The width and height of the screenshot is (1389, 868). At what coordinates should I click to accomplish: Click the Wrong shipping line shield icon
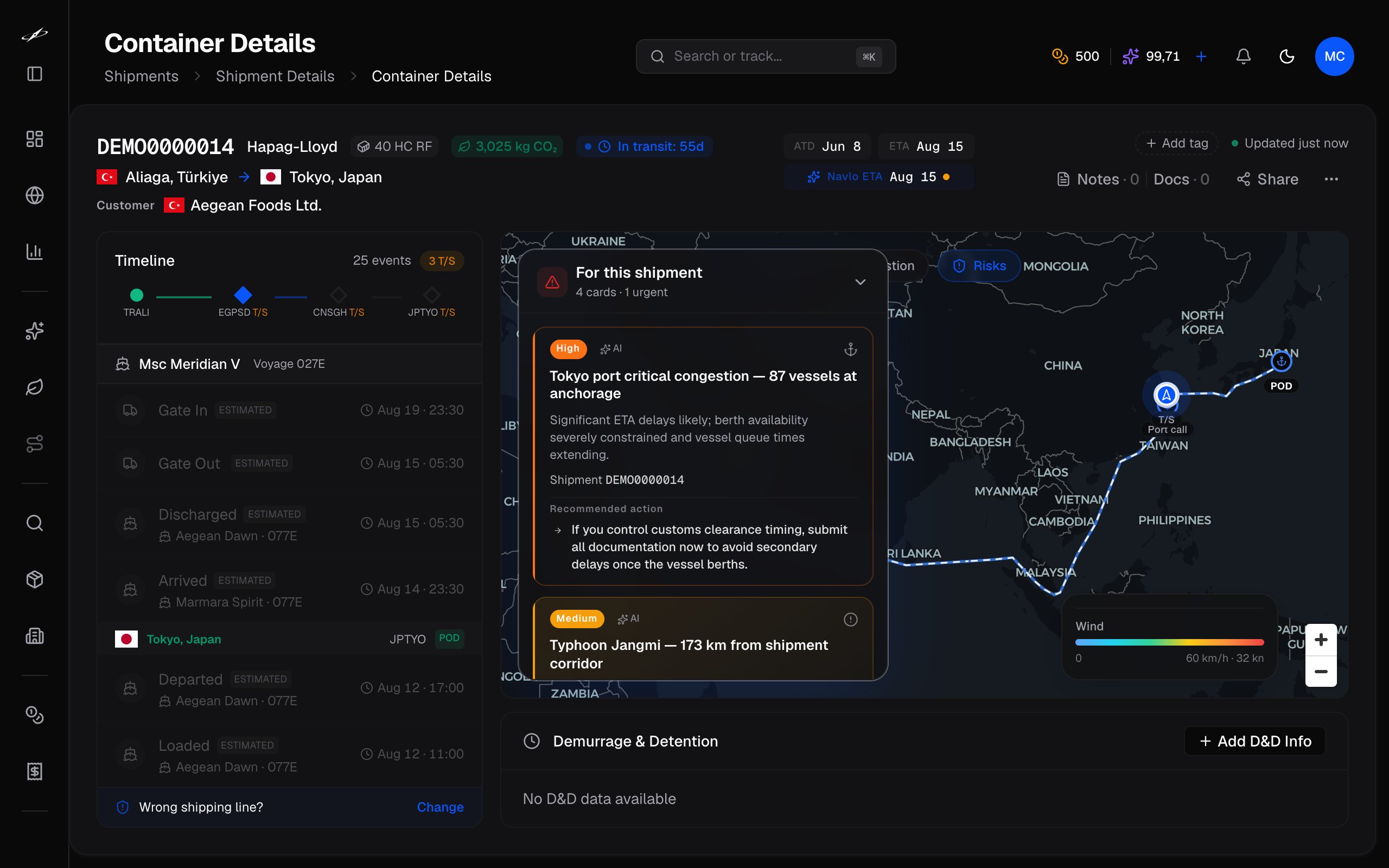[x=122, y=807]
